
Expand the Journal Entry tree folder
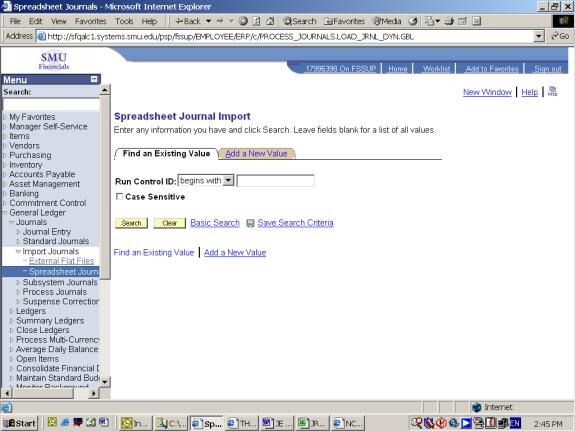point(18,232)
